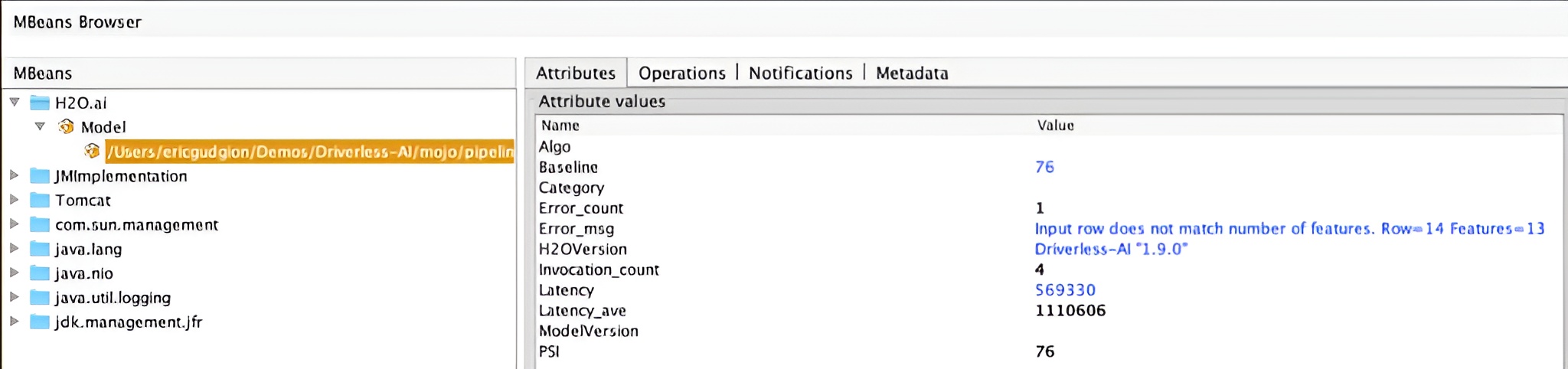Screen dimensions: 1568x369
Task: Expand the java.nio node
Action: (14, 273)
